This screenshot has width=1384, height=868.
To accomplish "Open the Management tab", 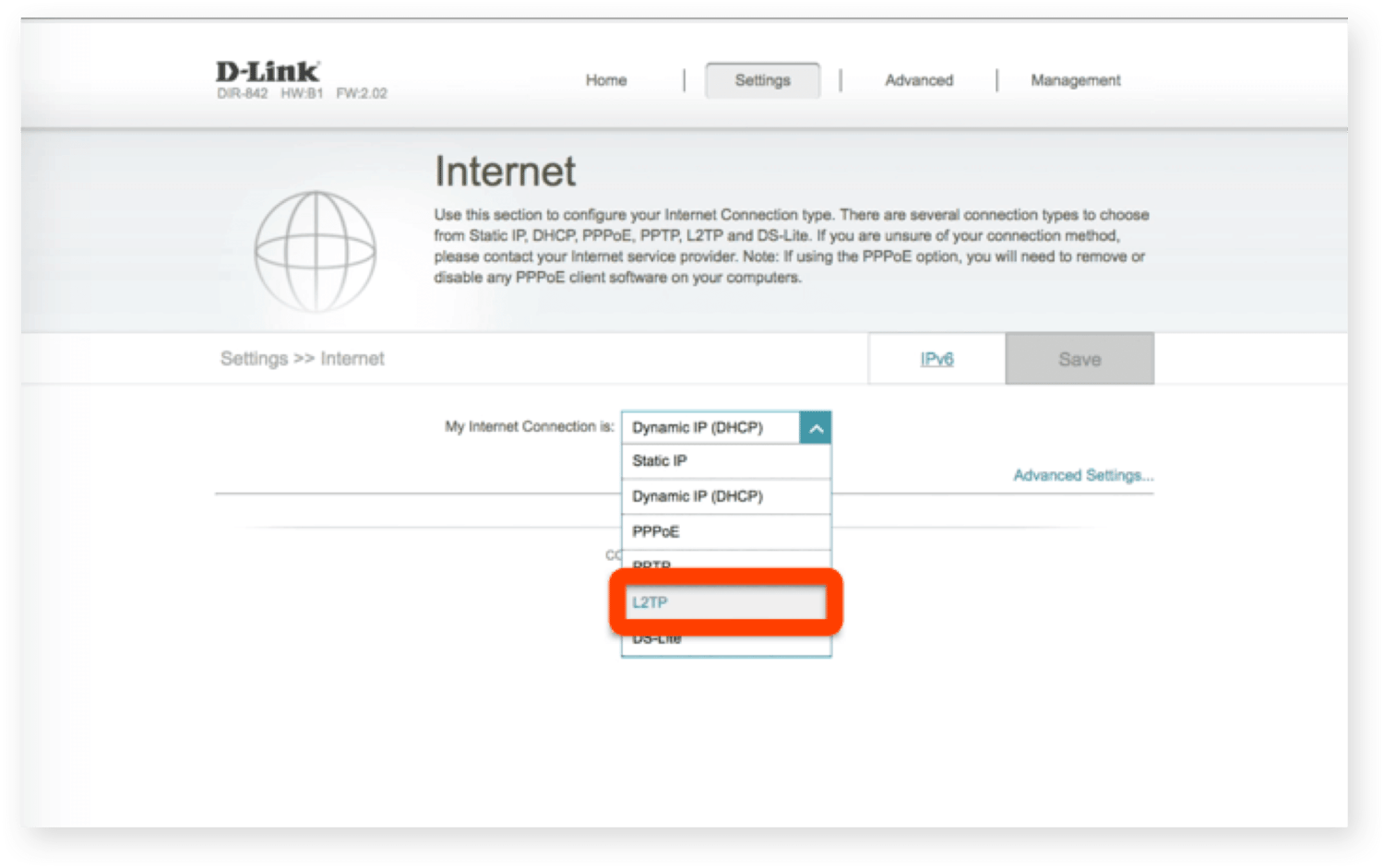I will (1075, 80).
